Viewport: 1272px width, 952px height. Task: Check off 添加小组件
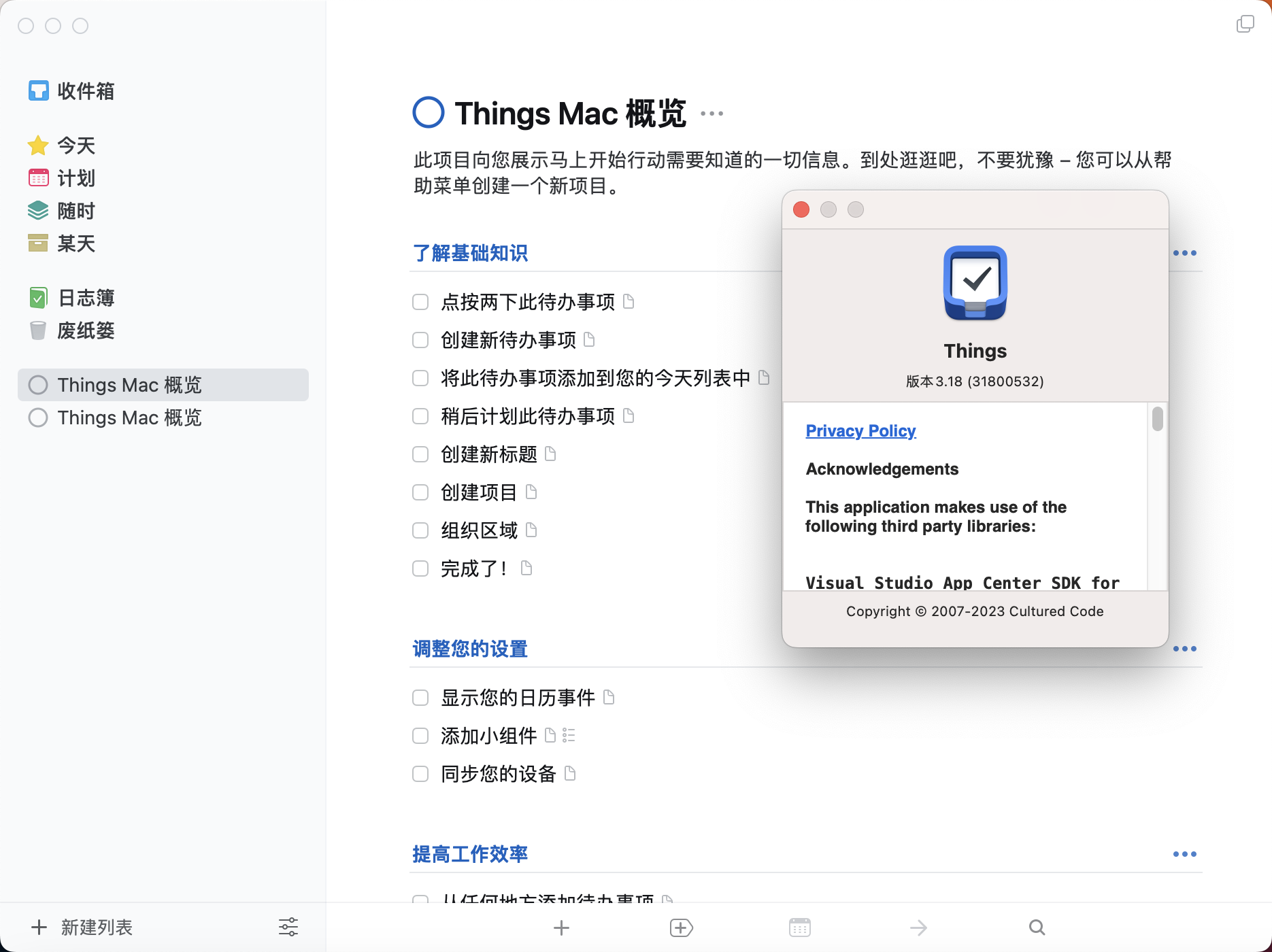(420, 736)
